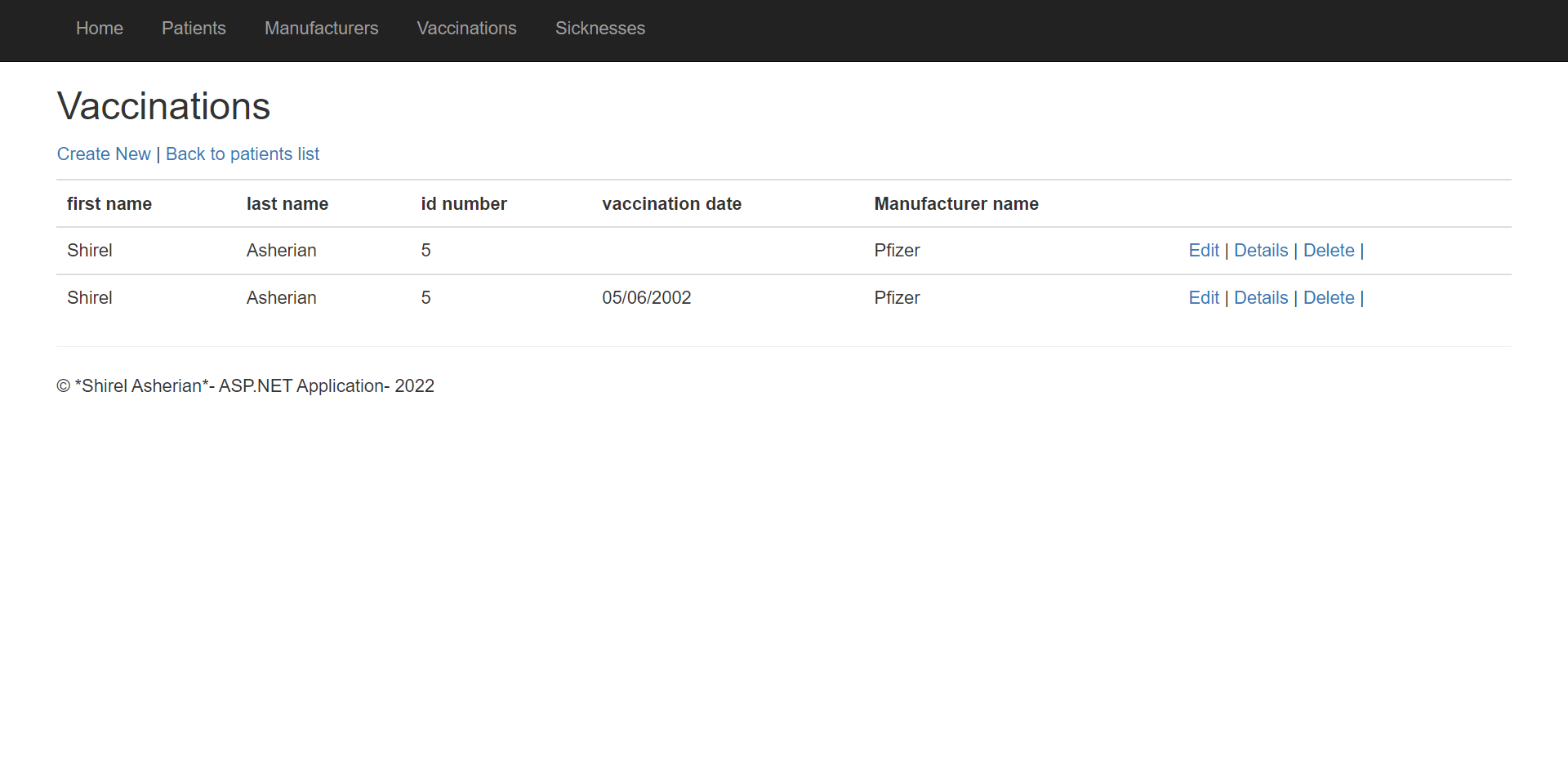Click Asherian in the 05/06/2002 row
Image resolution: width=1568 pixels, height=757 pixels.
tap(282, 298)
